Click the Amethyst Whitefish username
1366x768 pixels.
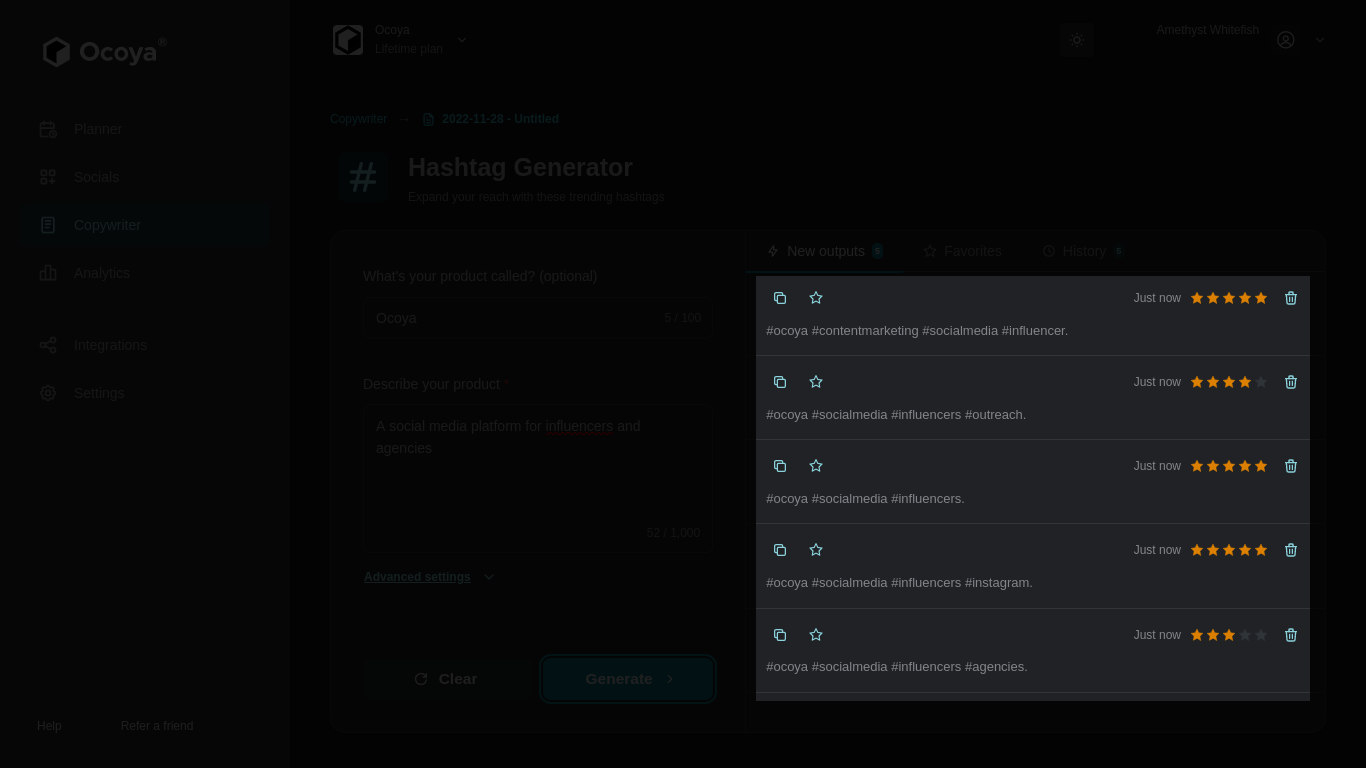(x=1207, y=30)
